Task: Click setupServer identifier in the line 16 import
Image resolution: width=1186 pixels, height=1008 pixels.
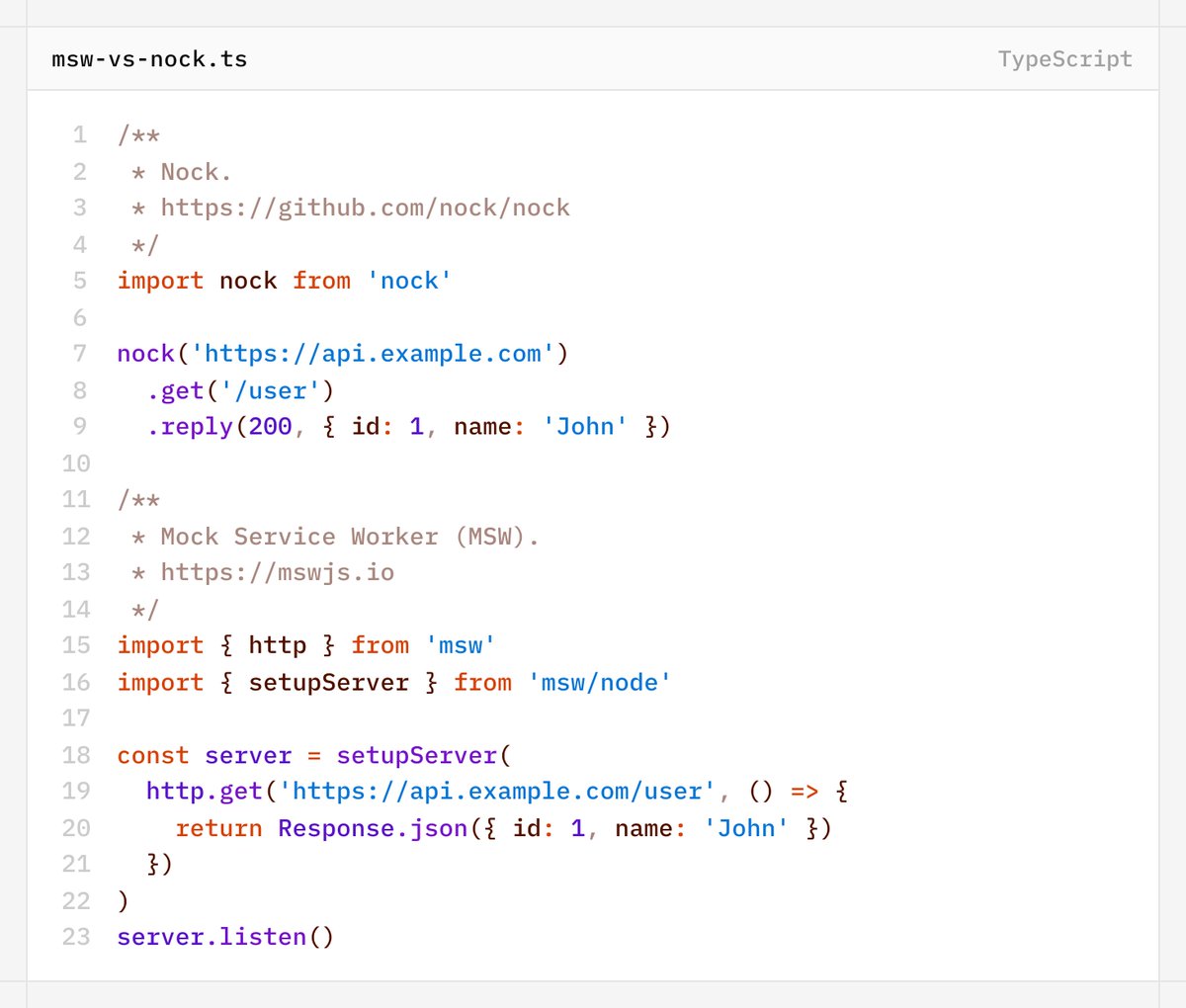Action: click(x=329, y=683)
